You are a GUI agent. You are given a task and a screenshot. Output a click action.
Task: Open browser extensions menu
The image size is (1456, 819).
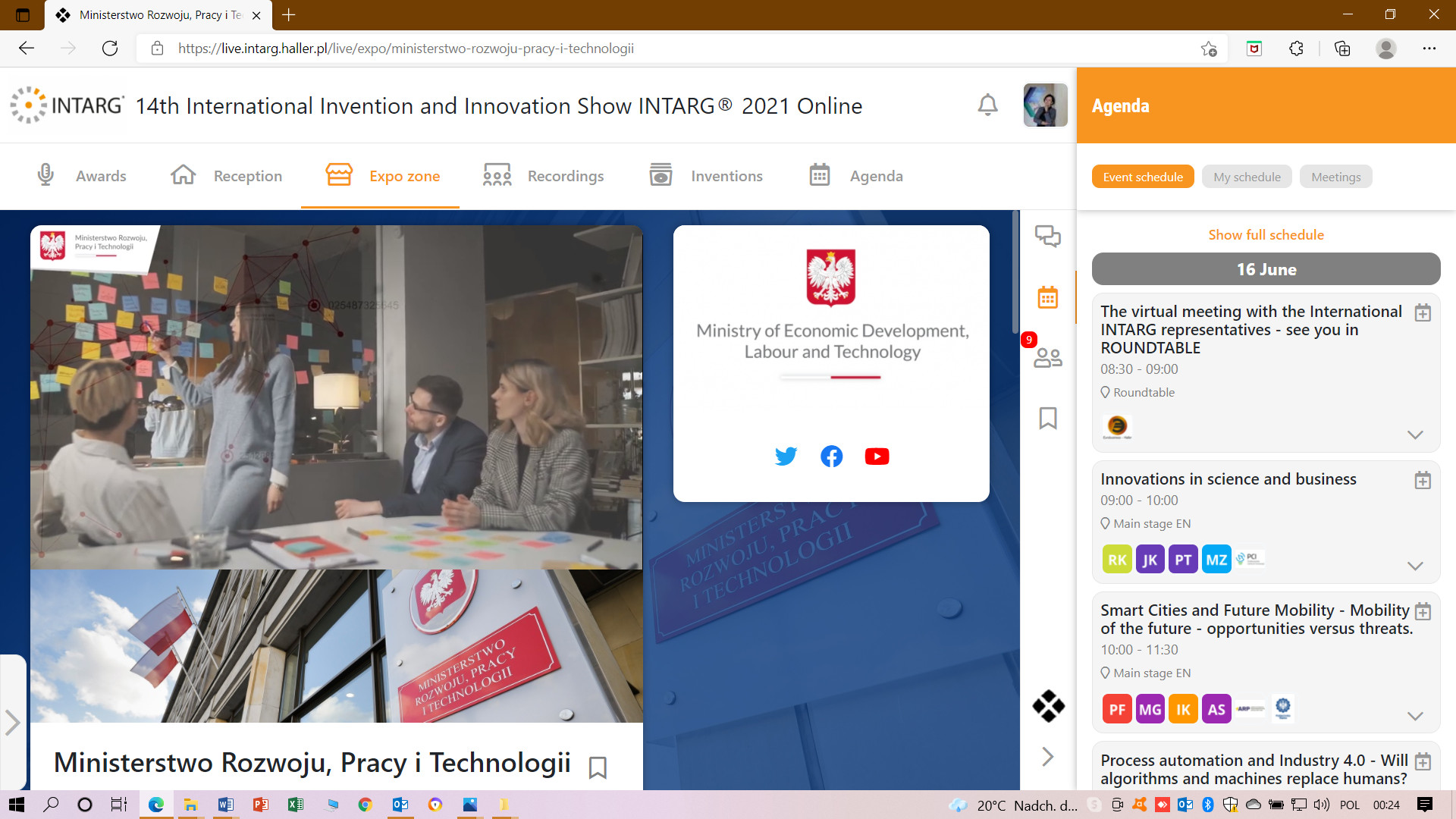point(1296,49)
